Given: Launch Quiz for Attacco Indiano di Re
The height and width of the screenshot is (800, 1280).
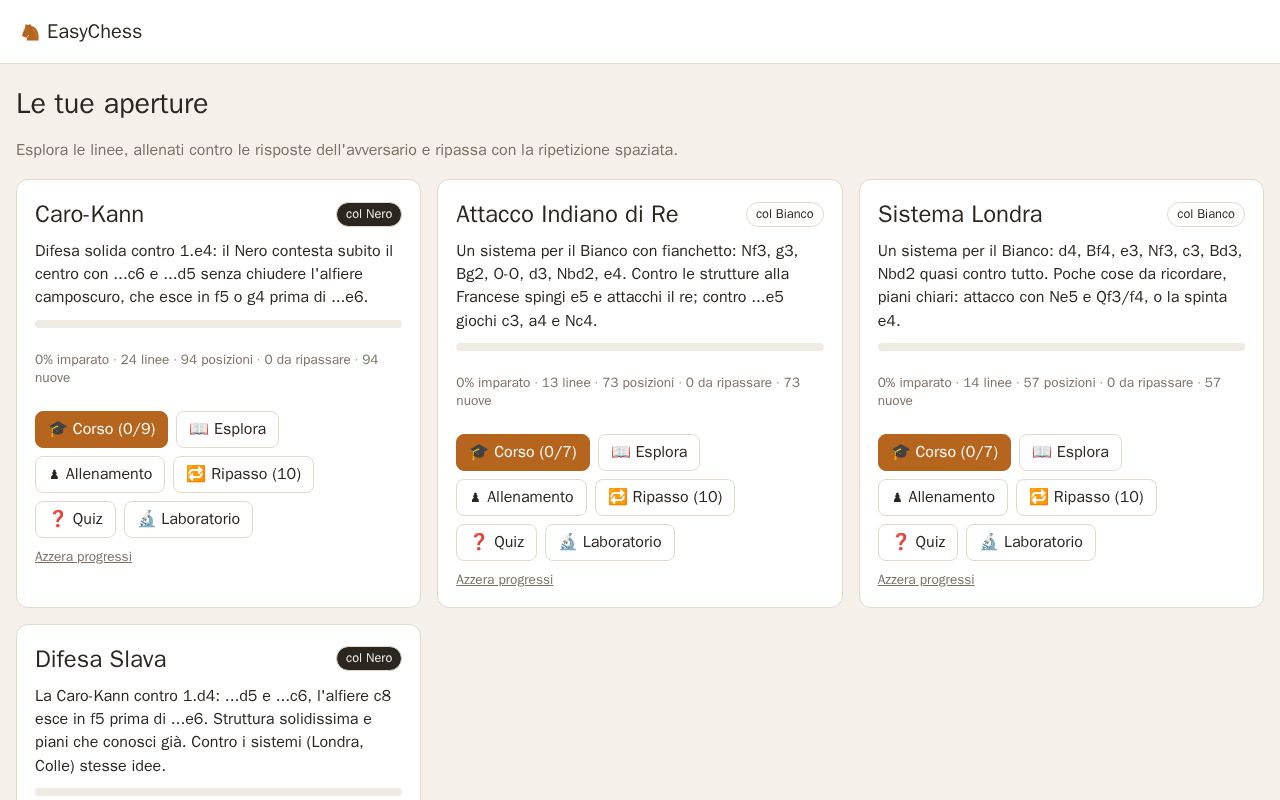Looking at the screenshot, I should pos(496,542).
